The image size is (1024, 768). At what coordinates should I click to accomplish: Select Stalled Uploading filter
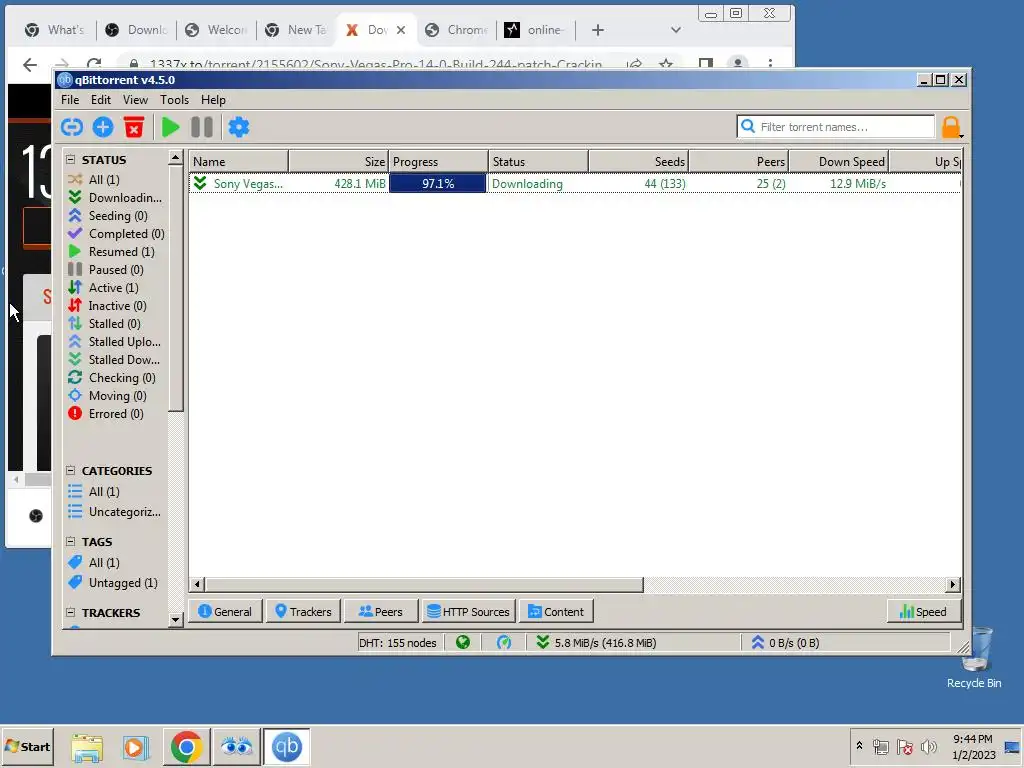[x=114, y=342]
